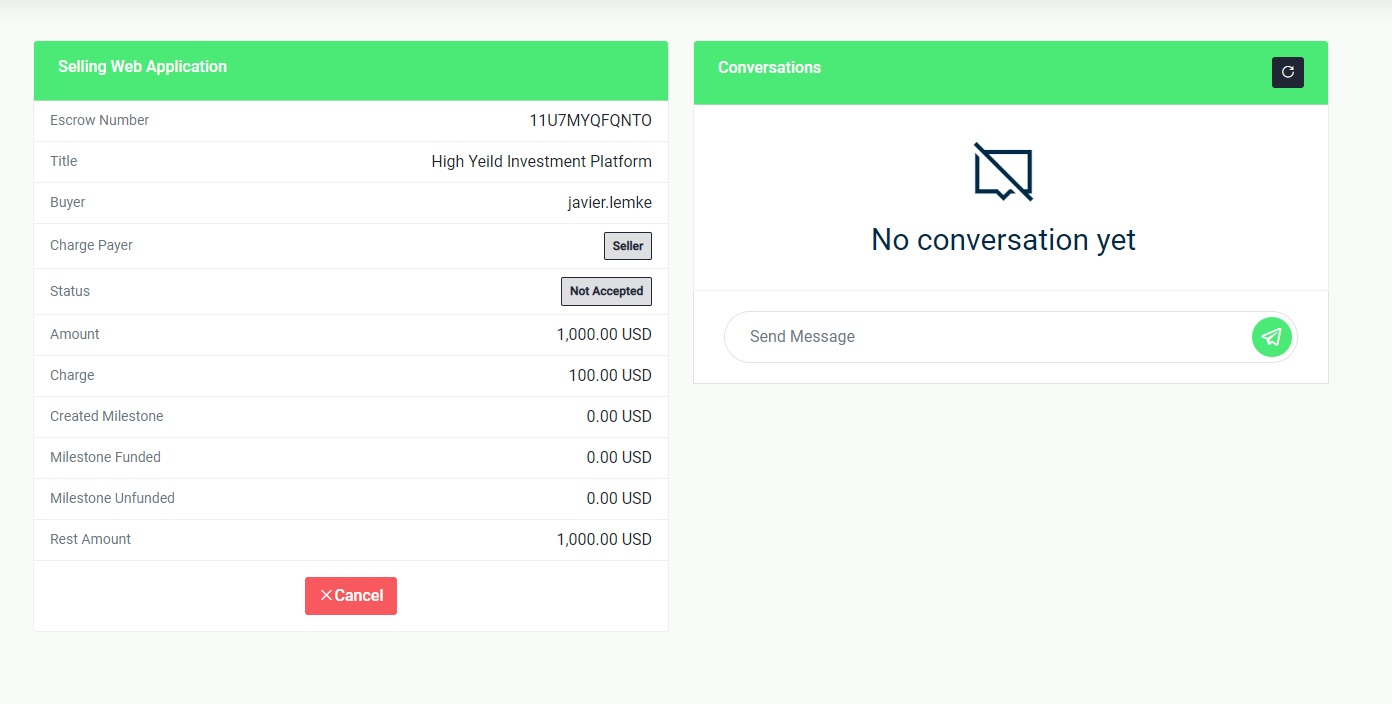This screenshot has height=704, width=1392.
Task: Click the Selling Web Application header
Action: 142,67
